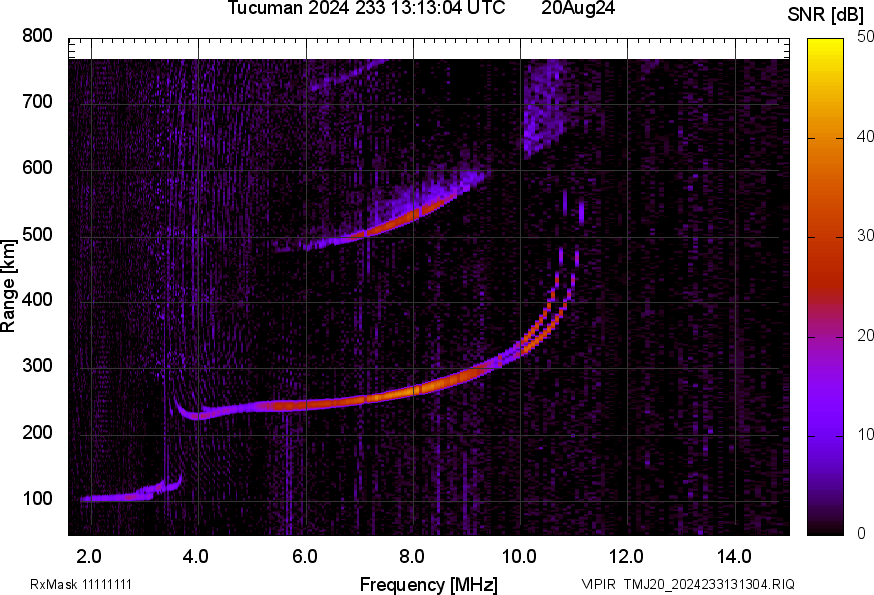Image resolution: width=874 pixels, height=595 pixels.
Task: Click the colorbar tick value 40
Action: [x=865, y=137]
